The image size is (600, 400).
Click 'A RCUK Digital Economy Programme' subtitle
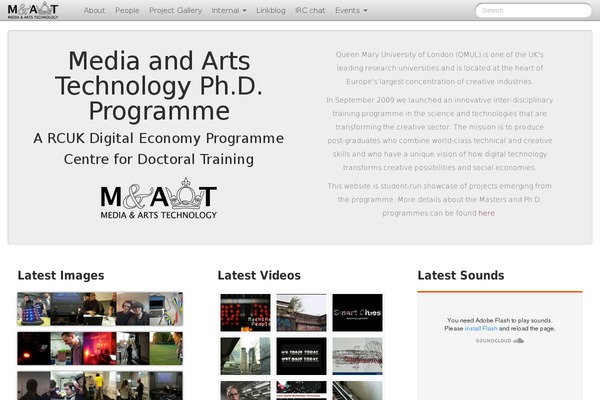(x=159, y=138)
